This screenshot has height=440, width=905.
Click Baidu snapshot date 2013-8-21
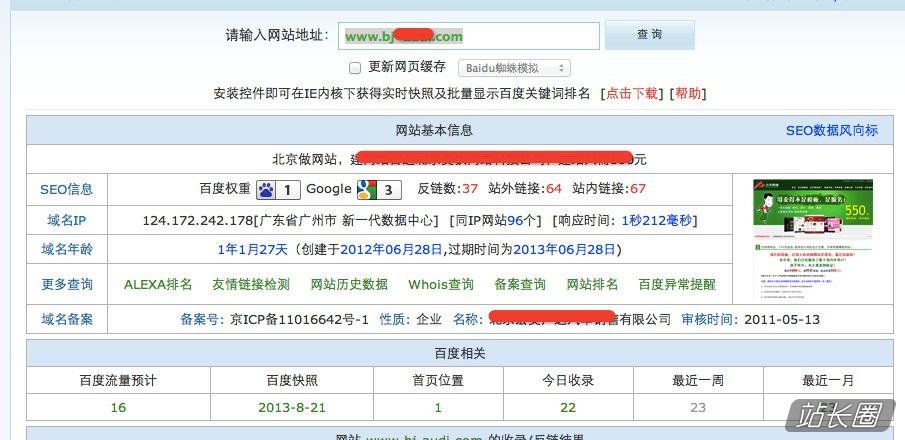click(292, 408)
